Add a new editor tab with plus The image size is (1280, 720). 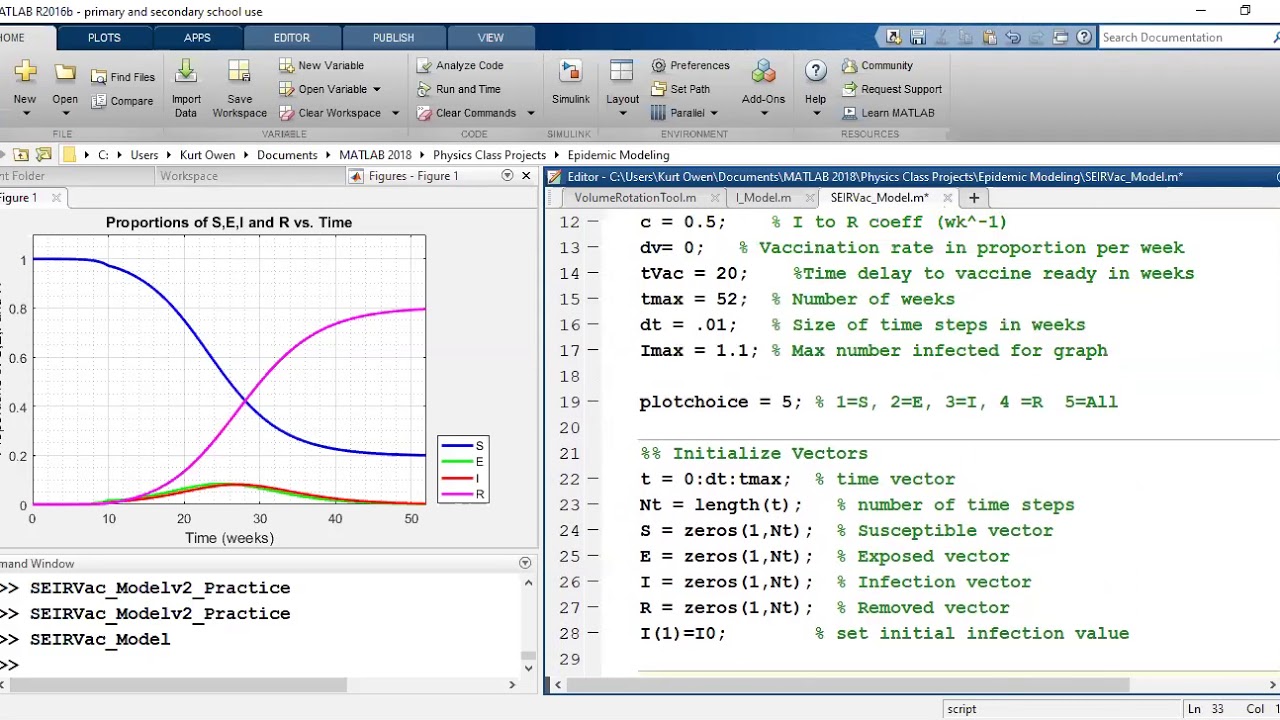[974, 198]
